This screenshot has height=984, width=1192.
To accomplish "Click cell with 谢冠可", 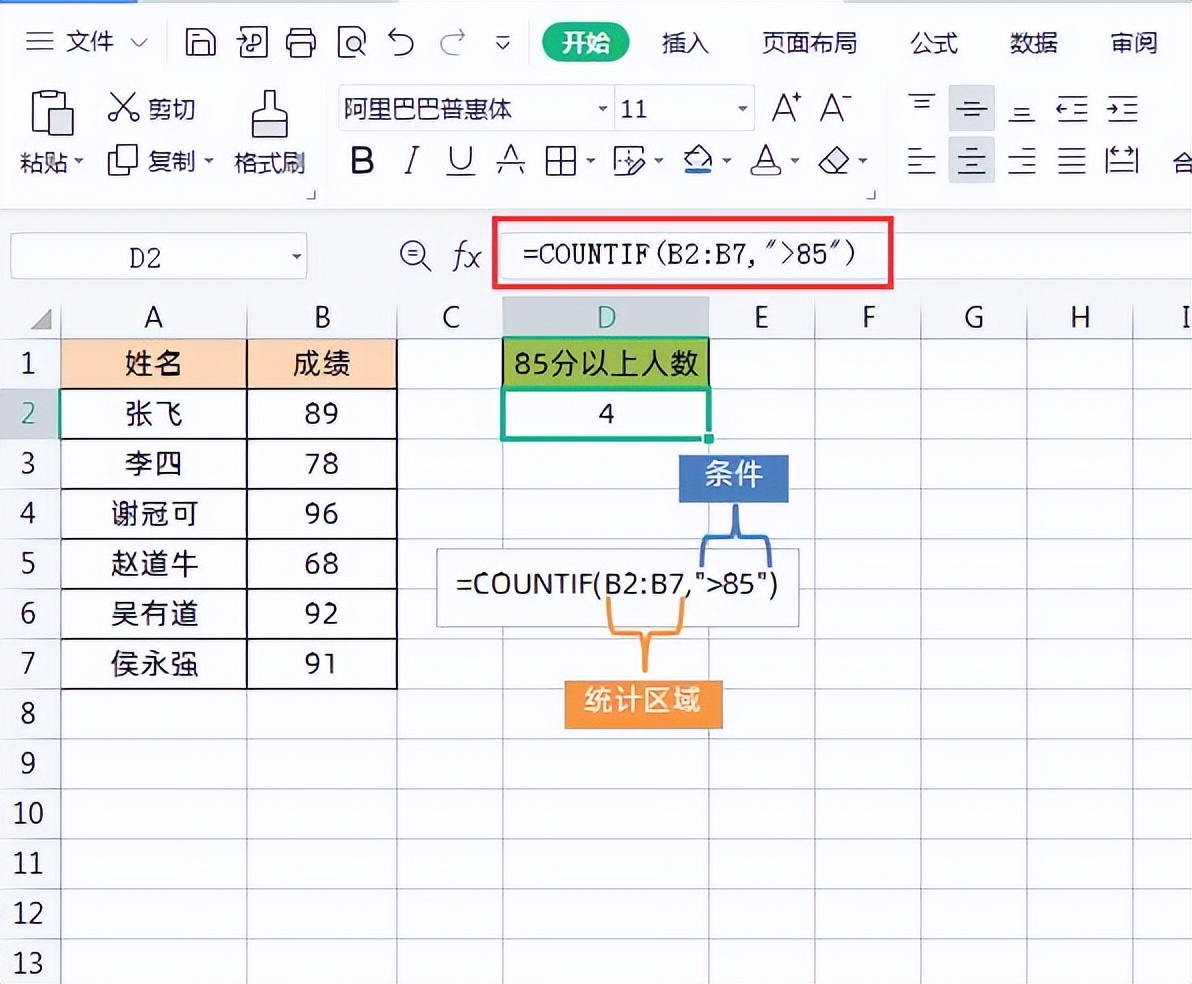I will [x=154, y=513].
